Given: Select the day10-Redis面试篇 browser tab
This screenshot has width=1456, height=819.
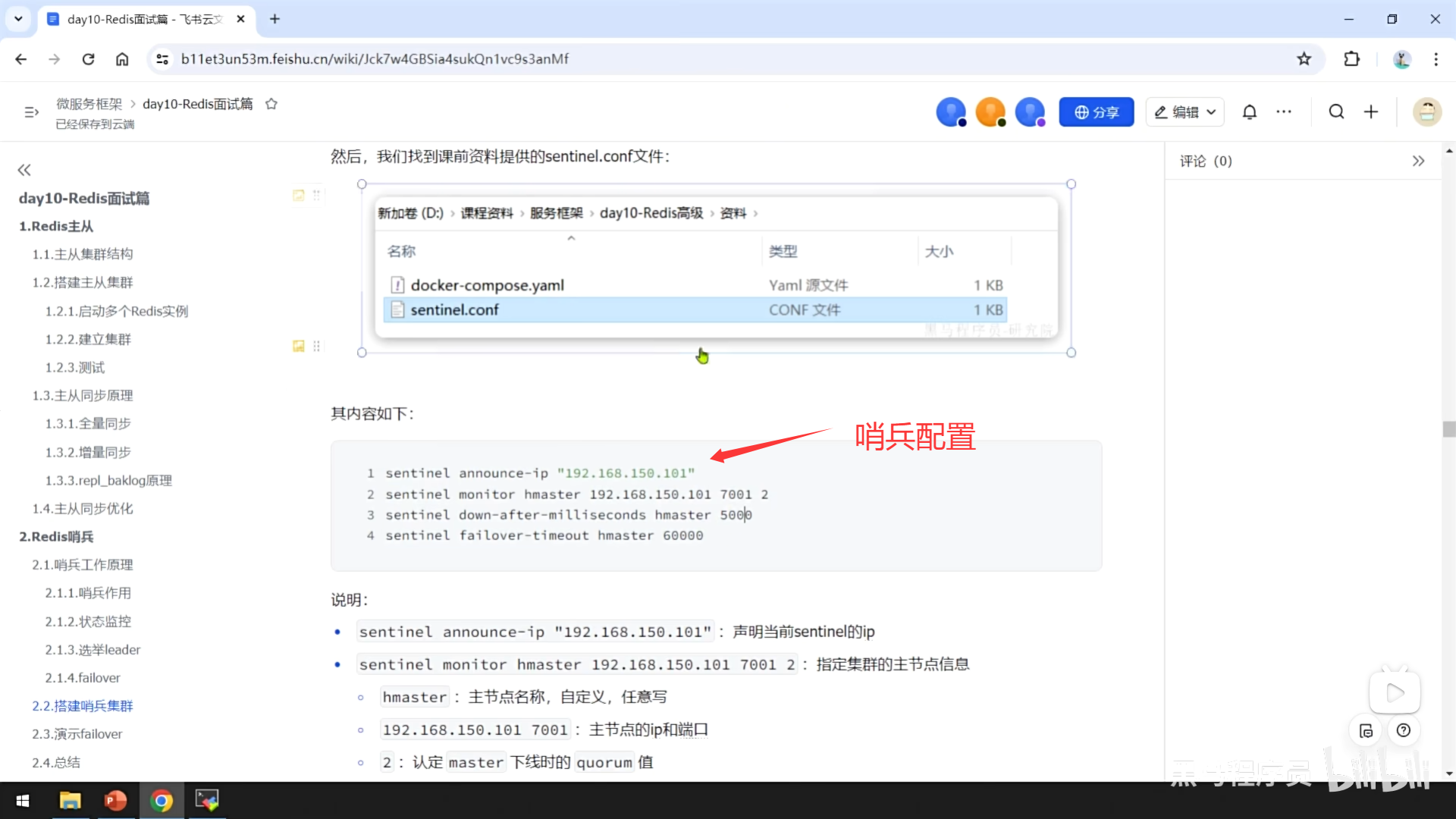Looking at the screenshot, I should [144, 19].
